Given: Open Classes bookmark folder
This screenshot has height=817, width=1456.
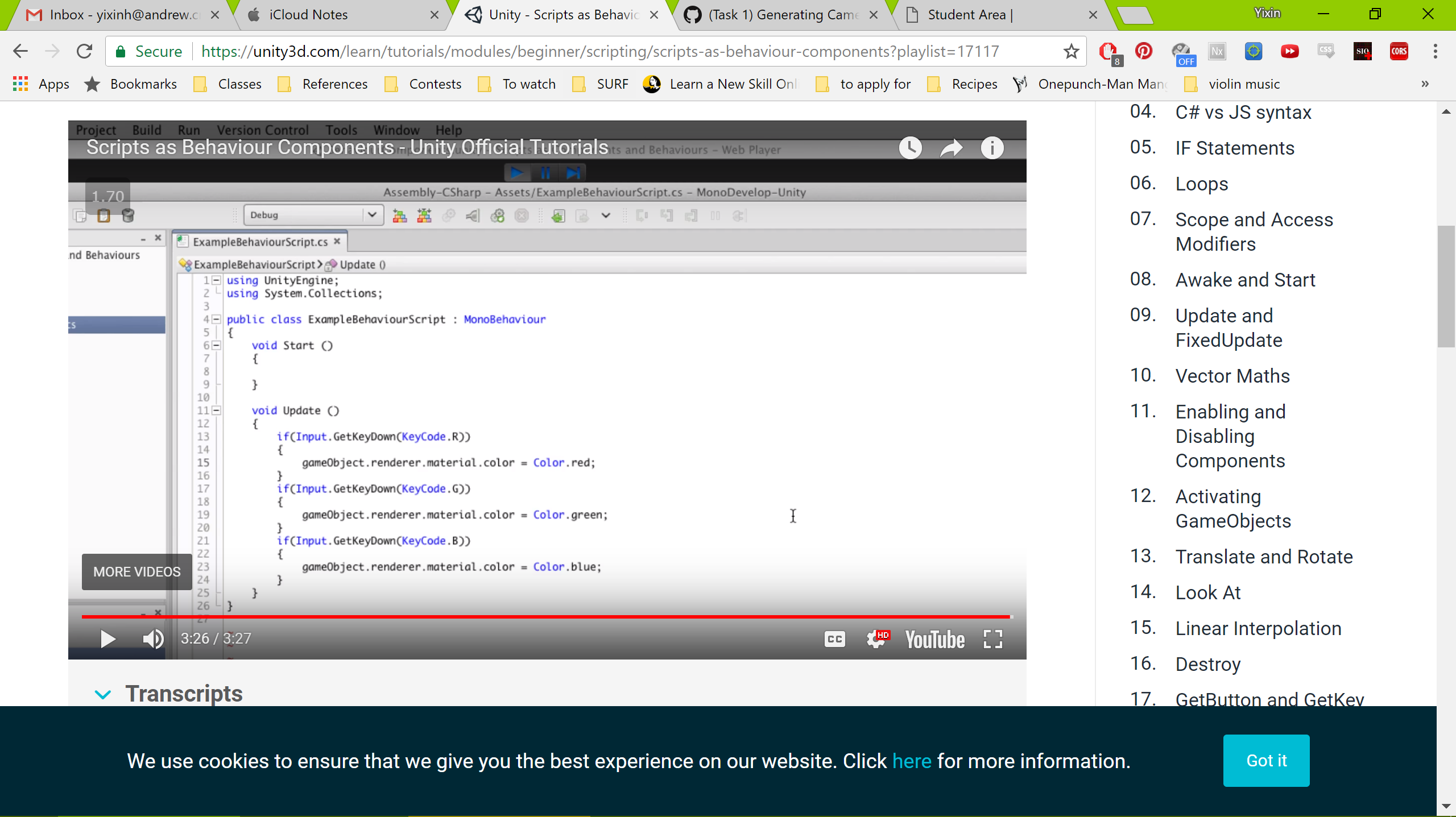Looking at the screenshot, I should 227,84.
